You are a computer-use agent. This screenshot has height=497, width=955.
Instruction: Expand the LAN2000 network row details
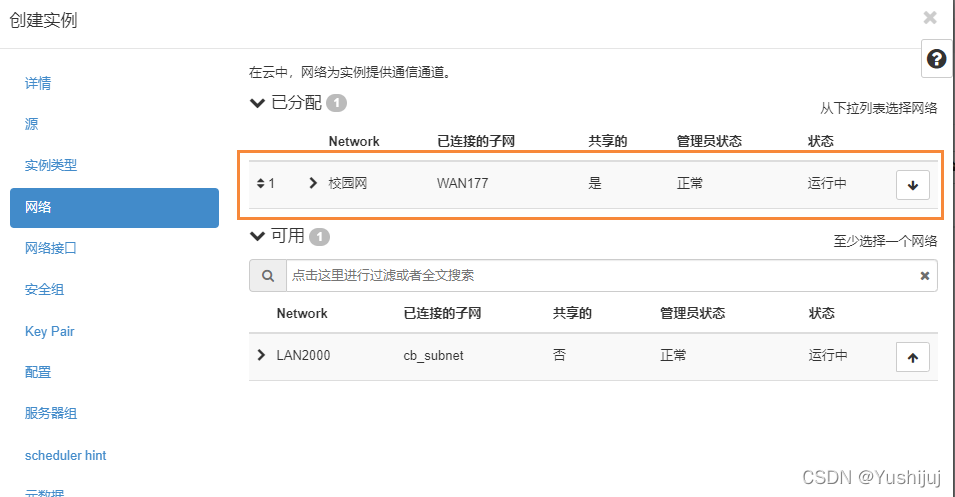(261, 354)
